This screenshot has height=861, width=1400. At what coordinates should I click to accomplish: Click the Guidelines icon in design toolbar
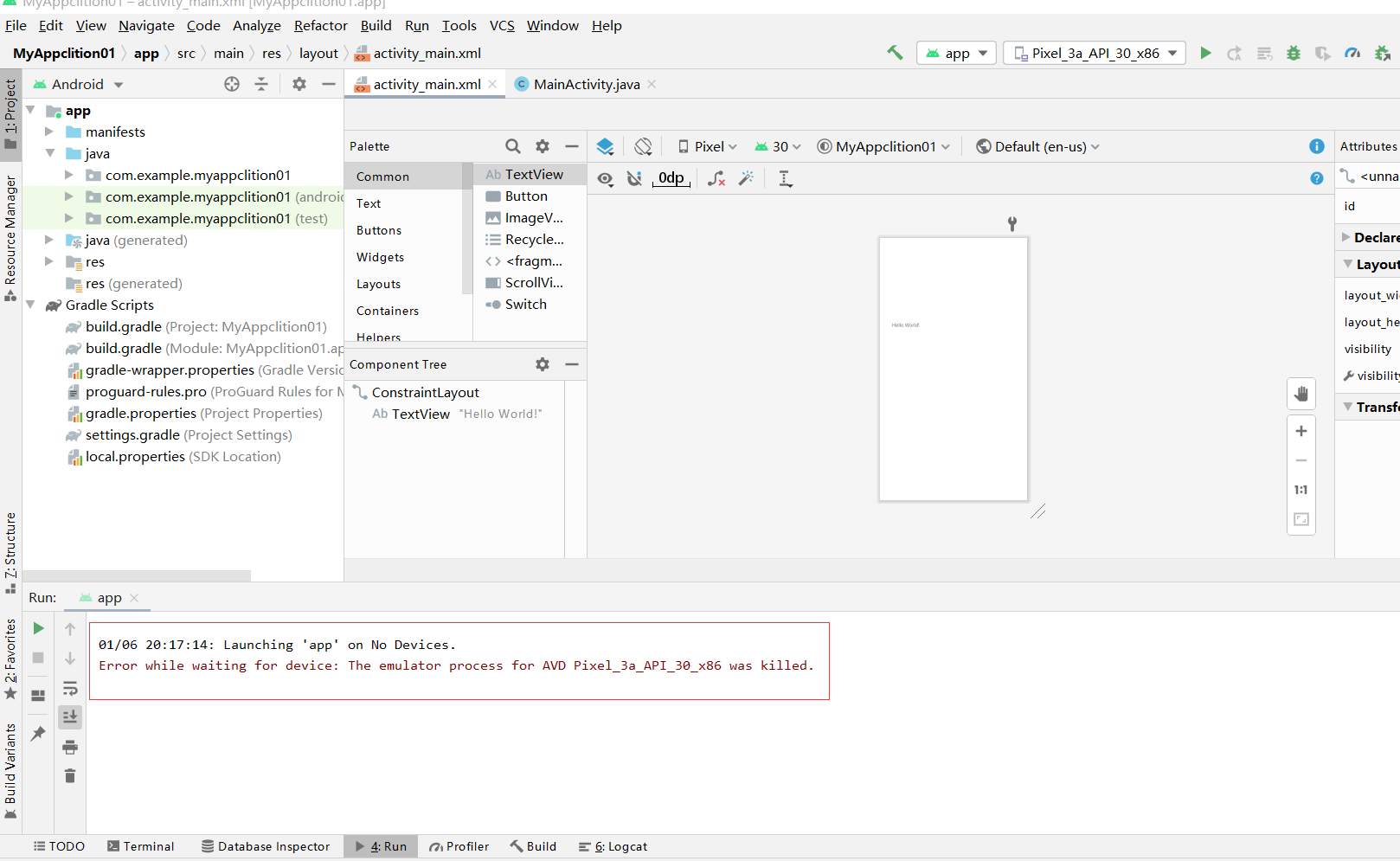[x=786, y=178]
